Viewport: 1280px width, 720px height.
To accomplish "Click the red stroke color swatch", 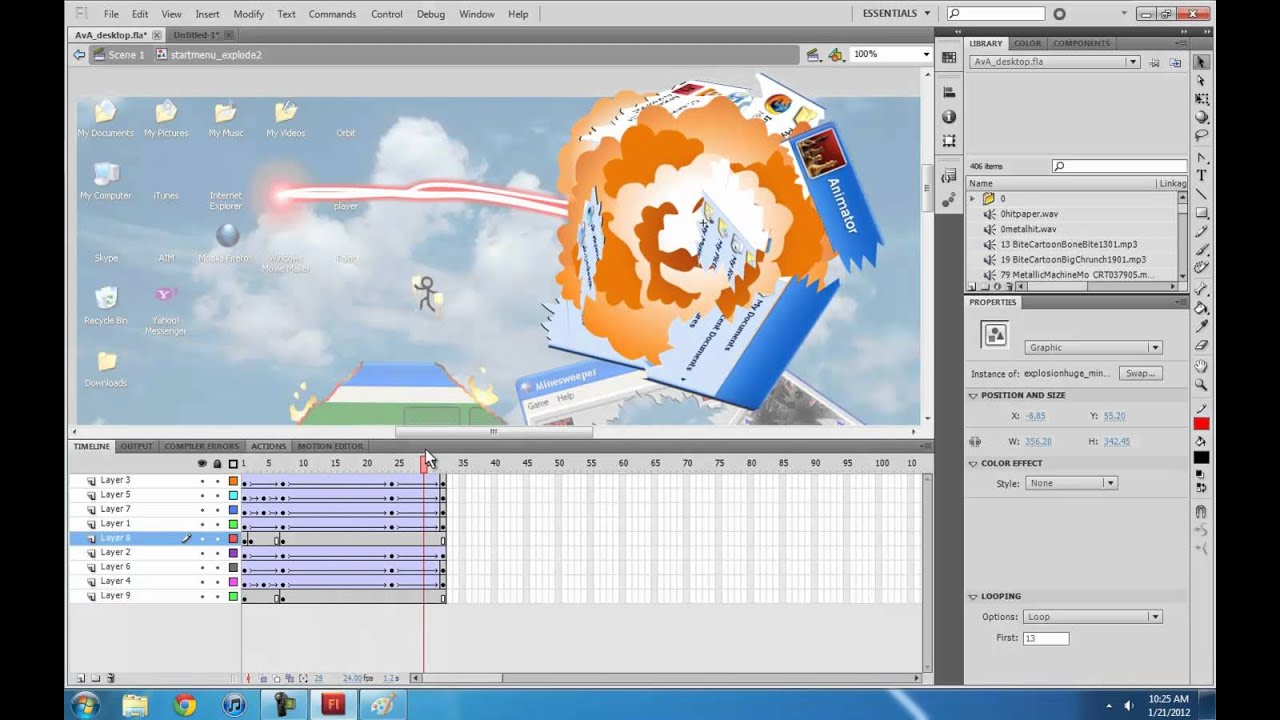I will (1201, 424).
